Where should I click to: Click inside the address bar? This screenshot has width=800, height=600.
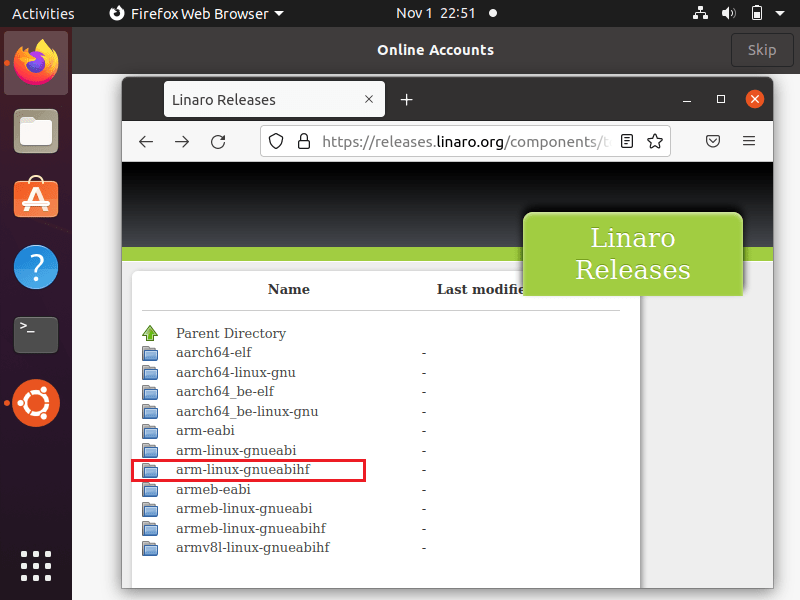(460, 141)
